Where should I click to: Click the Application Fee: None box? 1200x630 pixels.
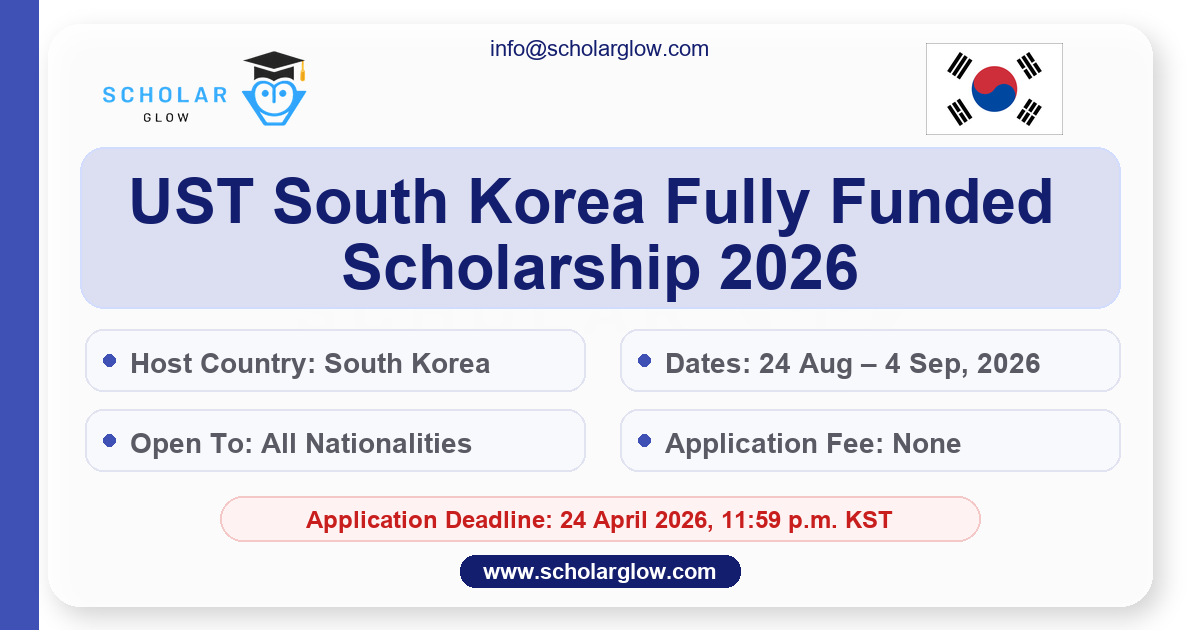[870, 441]
